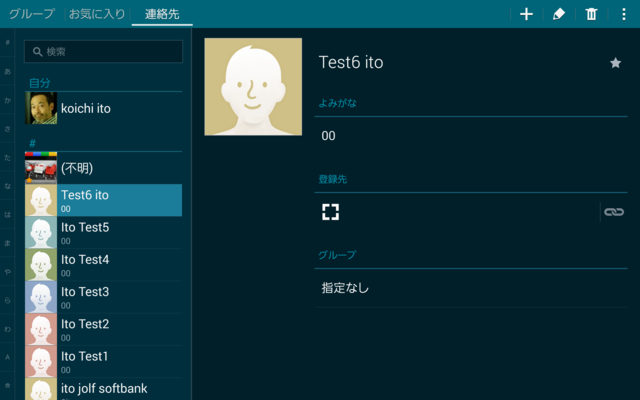Tap Test6 ito name in detail pane
640x400 pixels.
tap(351, 62)
